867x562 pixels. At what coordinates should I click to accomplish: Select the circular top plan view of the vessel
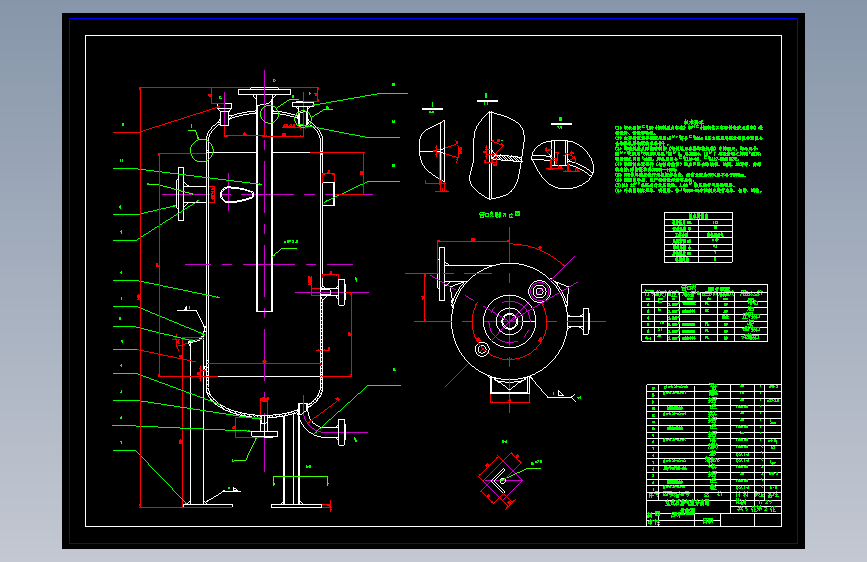click(509, 322)
